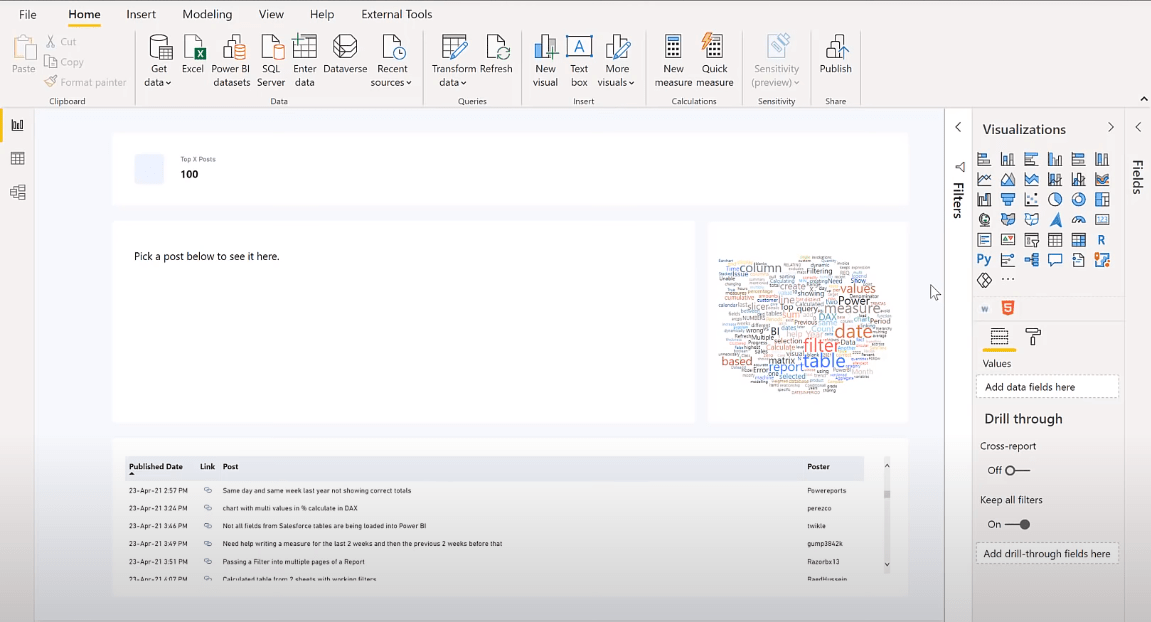Open the Fields well tab in Visualizations

pyautogui.click(x=999, y=337)
